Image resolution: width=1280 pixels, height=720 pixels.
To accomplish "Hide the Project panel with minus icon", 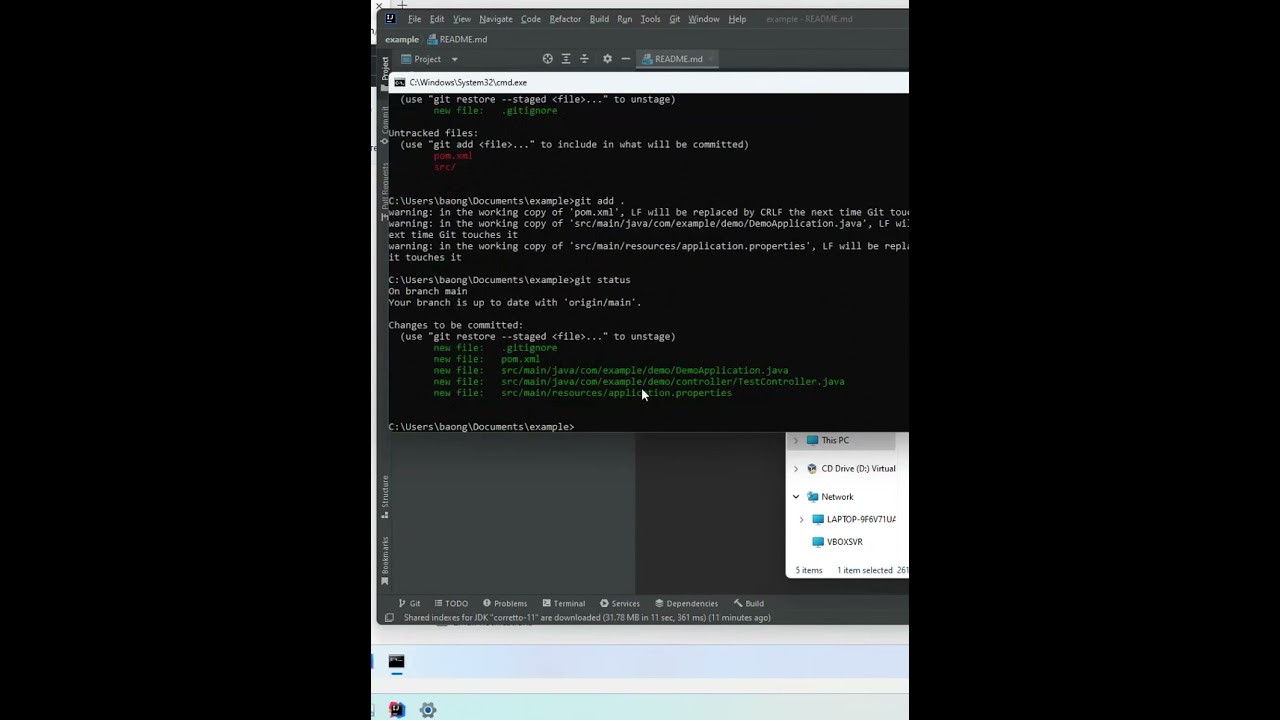I will click(626, 59).
